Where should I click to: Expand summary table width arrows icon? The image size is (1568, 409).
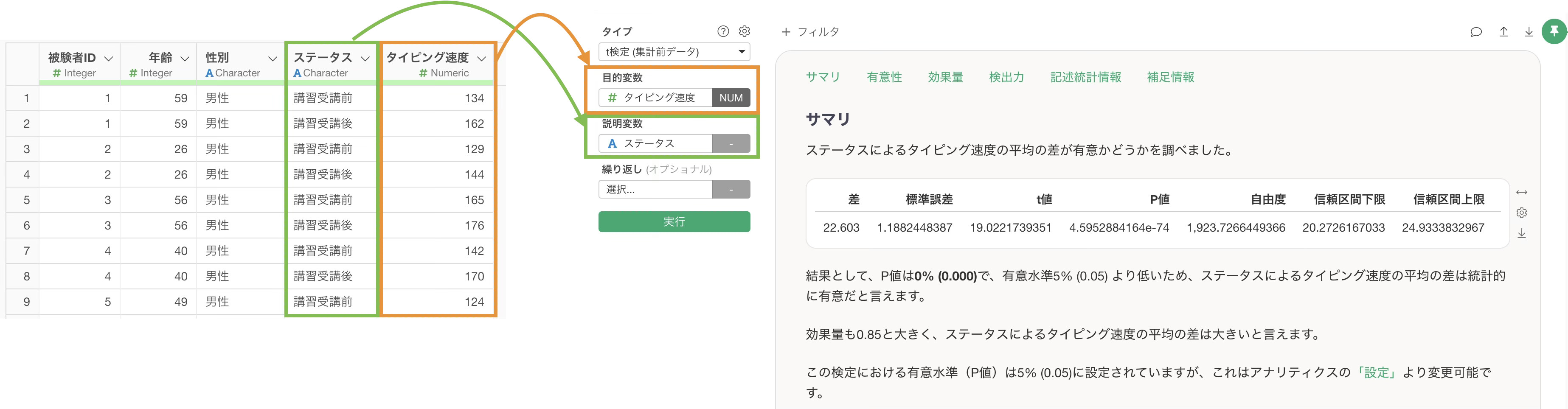click(1521, 192)
